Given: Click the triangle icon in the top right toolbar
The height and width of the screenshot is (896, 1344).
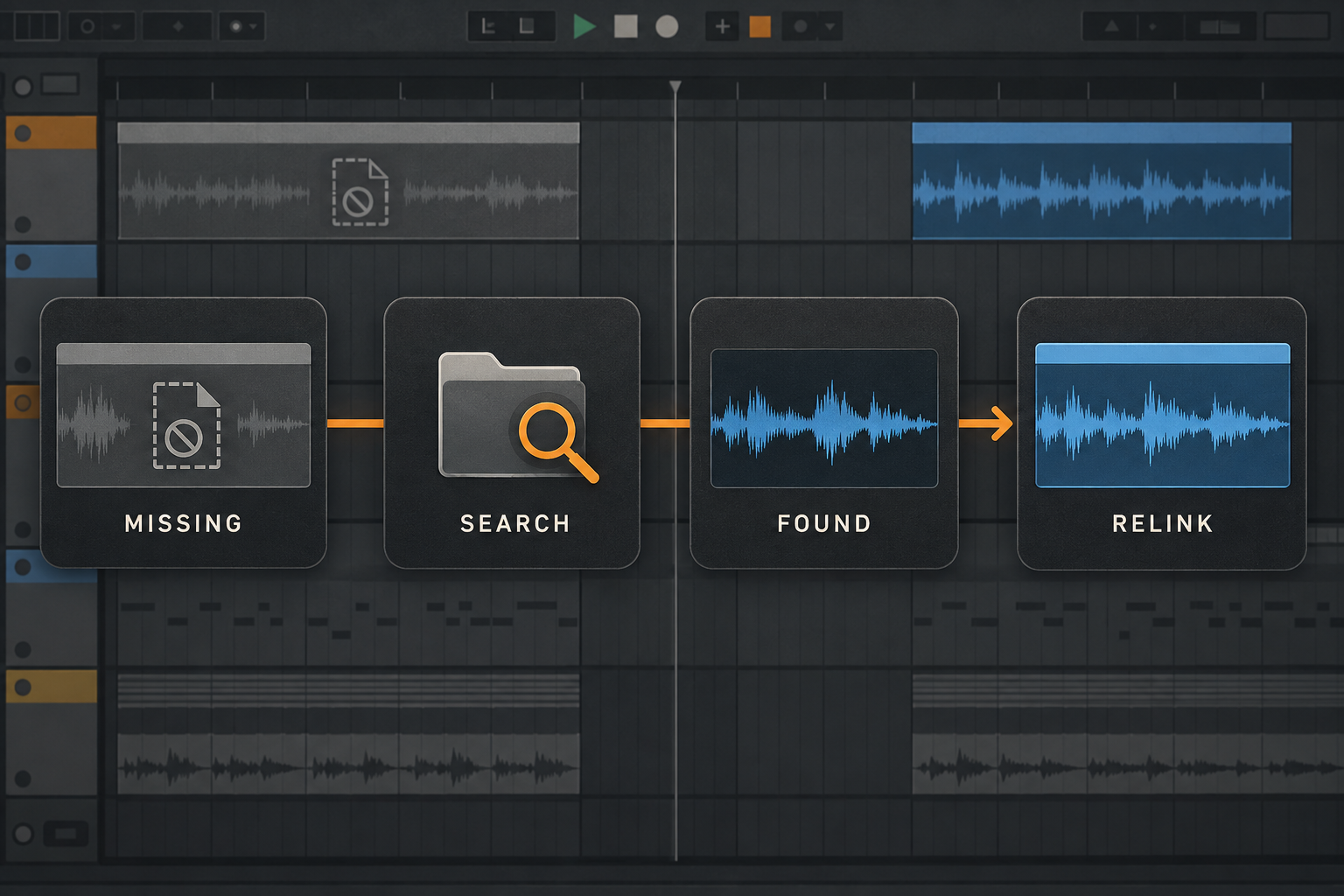Looking at the screenshot, I should click(x=1111, y=27).
